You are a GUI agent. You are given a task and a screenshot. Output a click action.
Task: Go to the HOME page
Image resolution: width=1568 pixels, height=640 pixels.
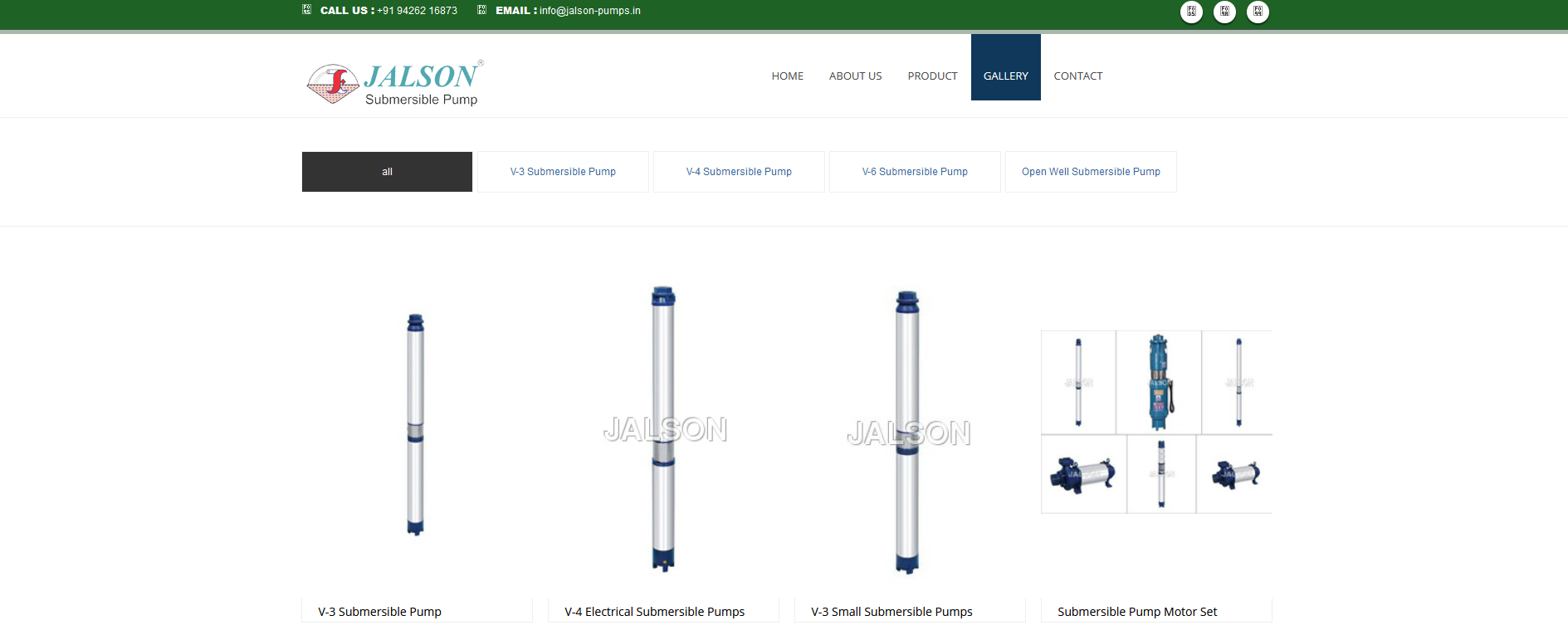click(x=787, y=76)
